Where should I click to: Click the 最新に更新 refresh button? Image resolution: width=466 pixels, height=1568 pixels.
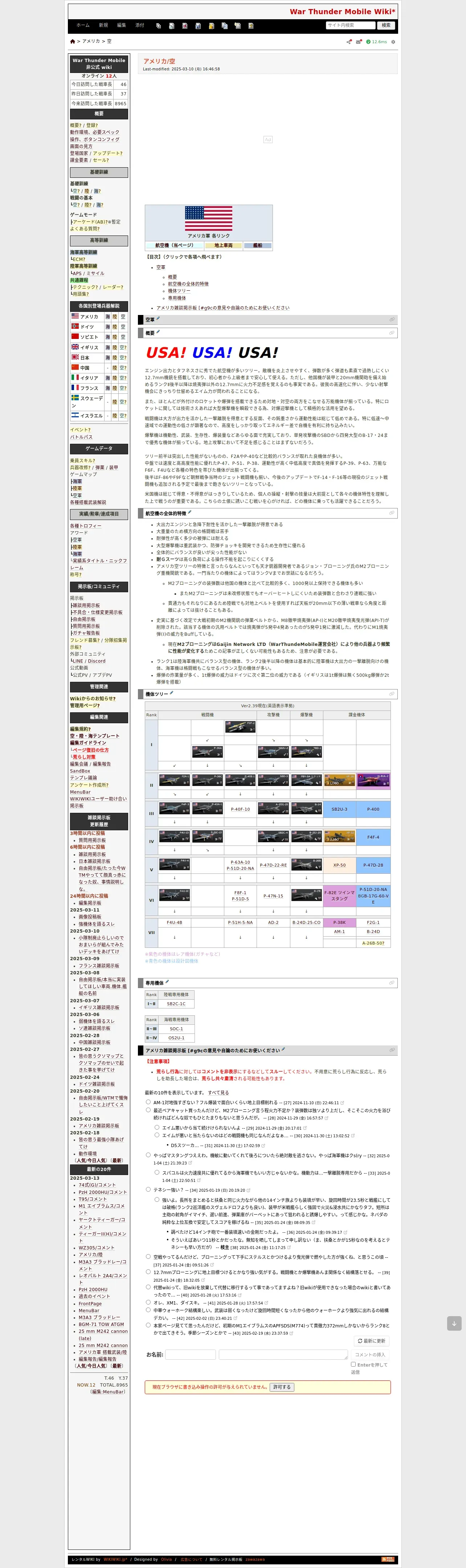tap(371, 1341)
